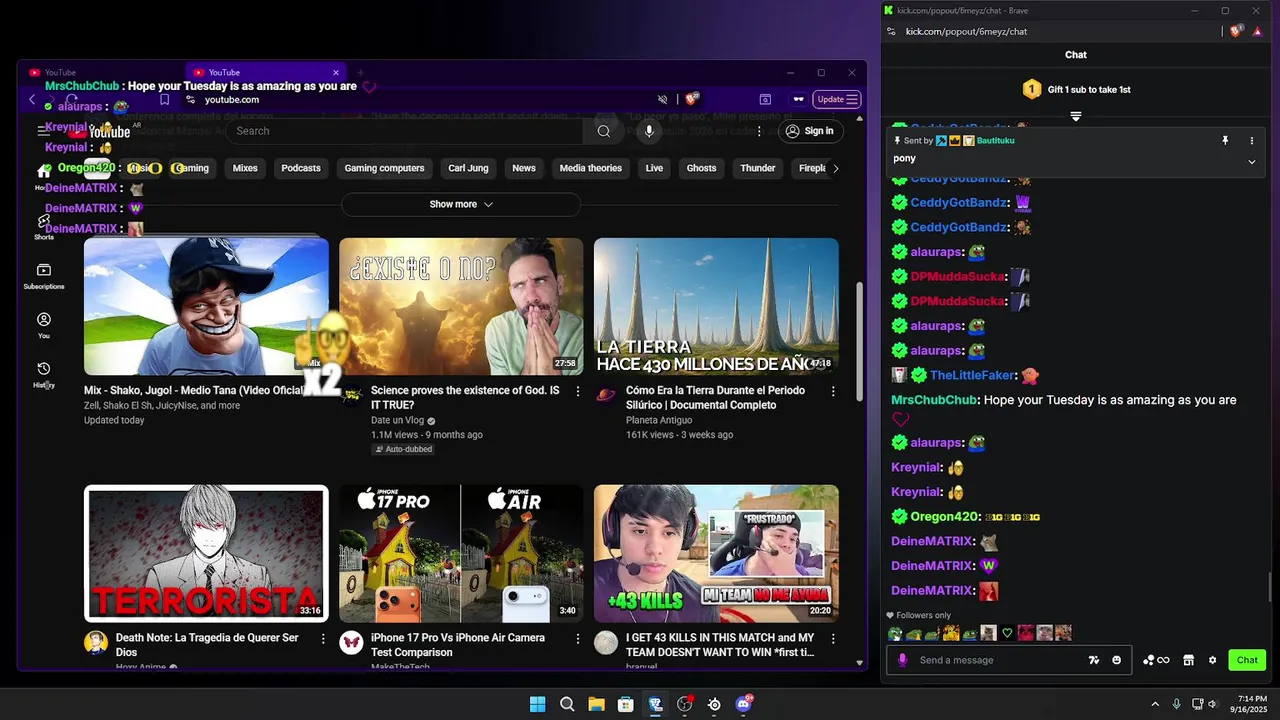Image resolution: width=1280 pixels, height=720 pixels.
Task: Open the Kick chat shop icon
Action: pos(1189,660)
